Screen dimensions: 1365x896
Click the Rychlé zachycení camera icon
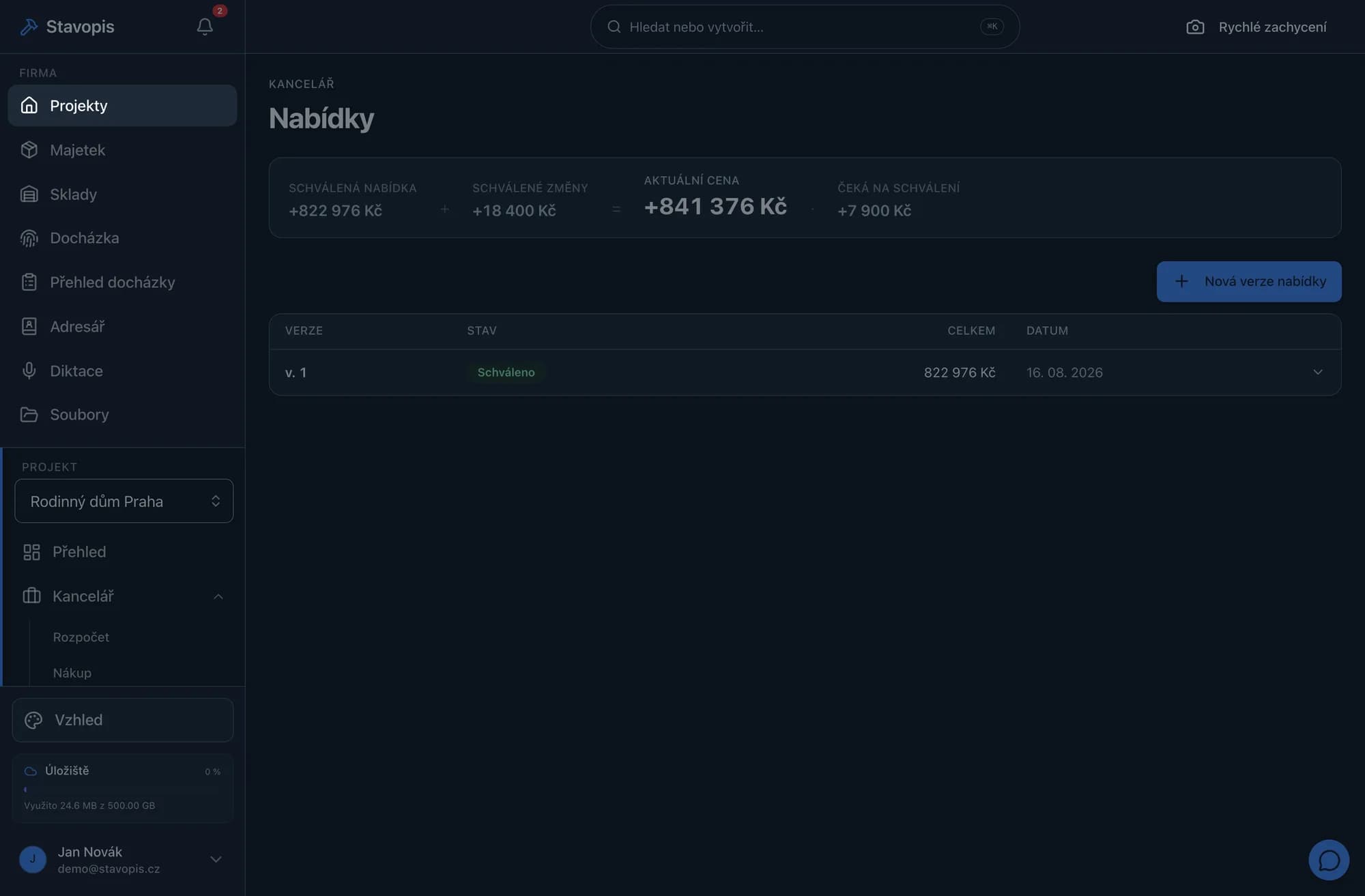[x=1194, y=27]
